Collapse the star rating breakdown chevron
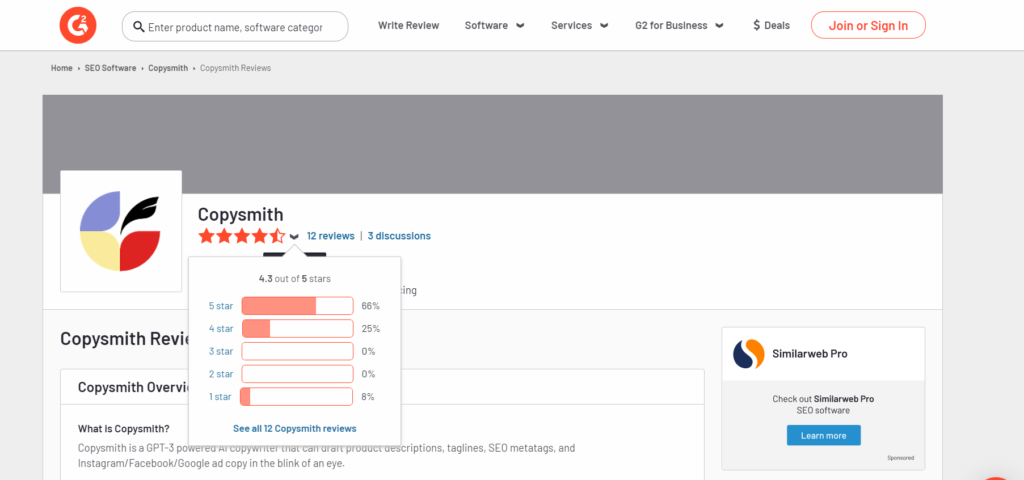 pos(294,237)
